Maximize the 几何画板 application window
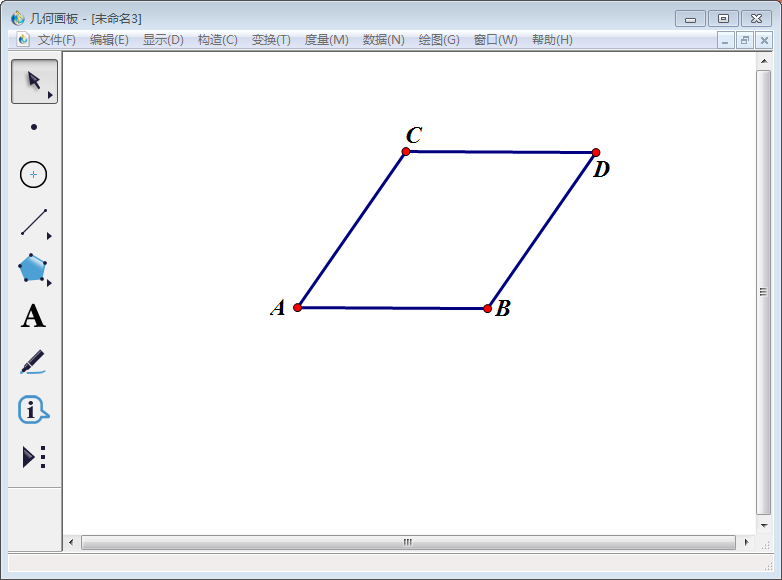Screen dimensions: 782x580 click(x=723, y=19)
